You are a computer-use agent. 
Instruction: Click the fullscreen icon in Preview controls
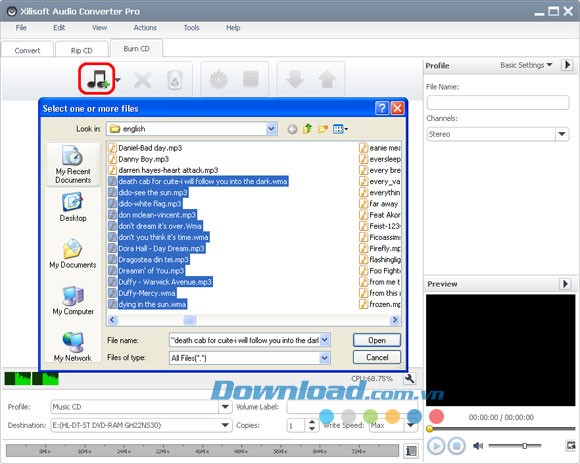[x=570, y=445]
